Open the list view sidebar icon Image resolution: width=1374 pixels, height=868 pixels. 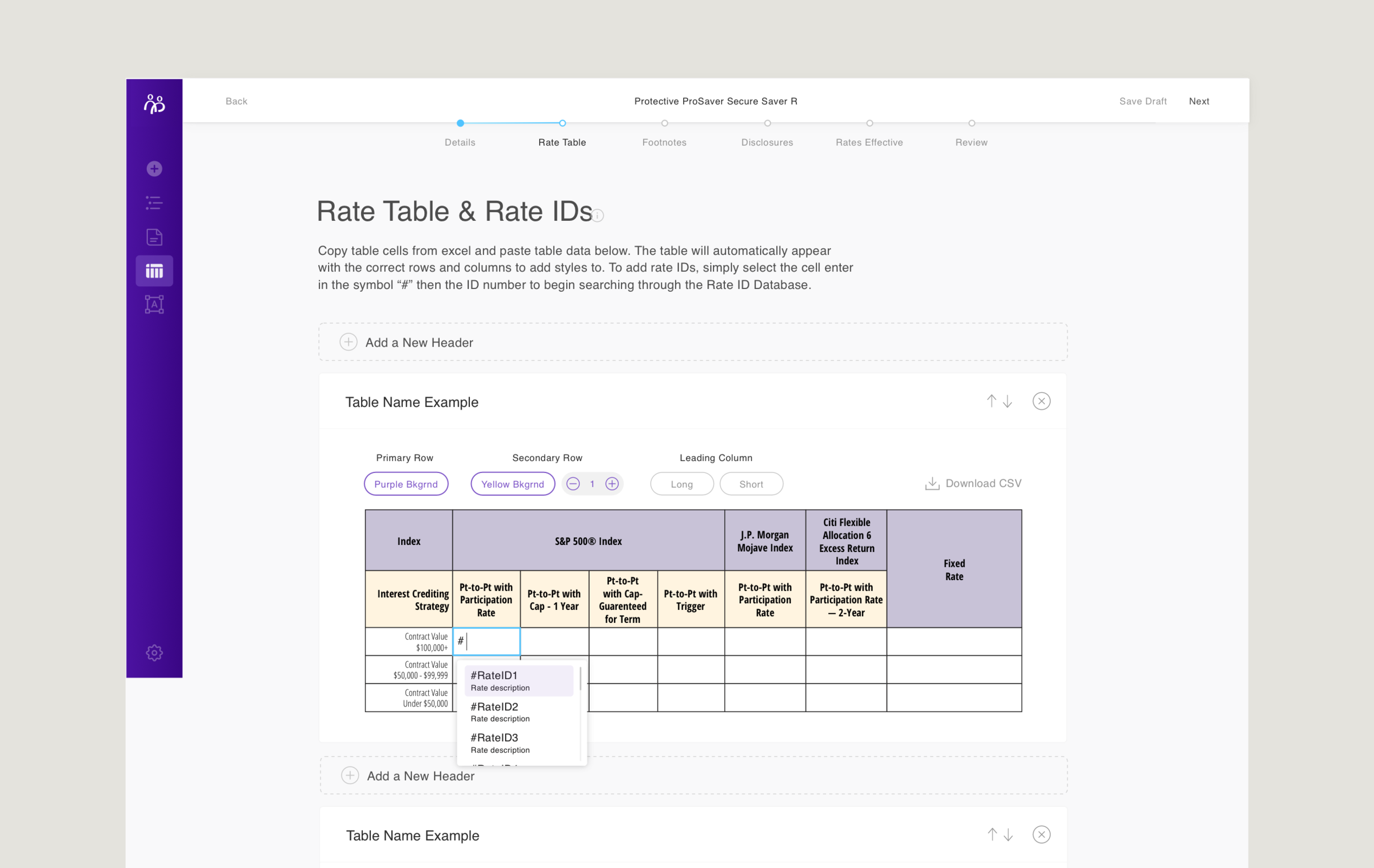154,203
